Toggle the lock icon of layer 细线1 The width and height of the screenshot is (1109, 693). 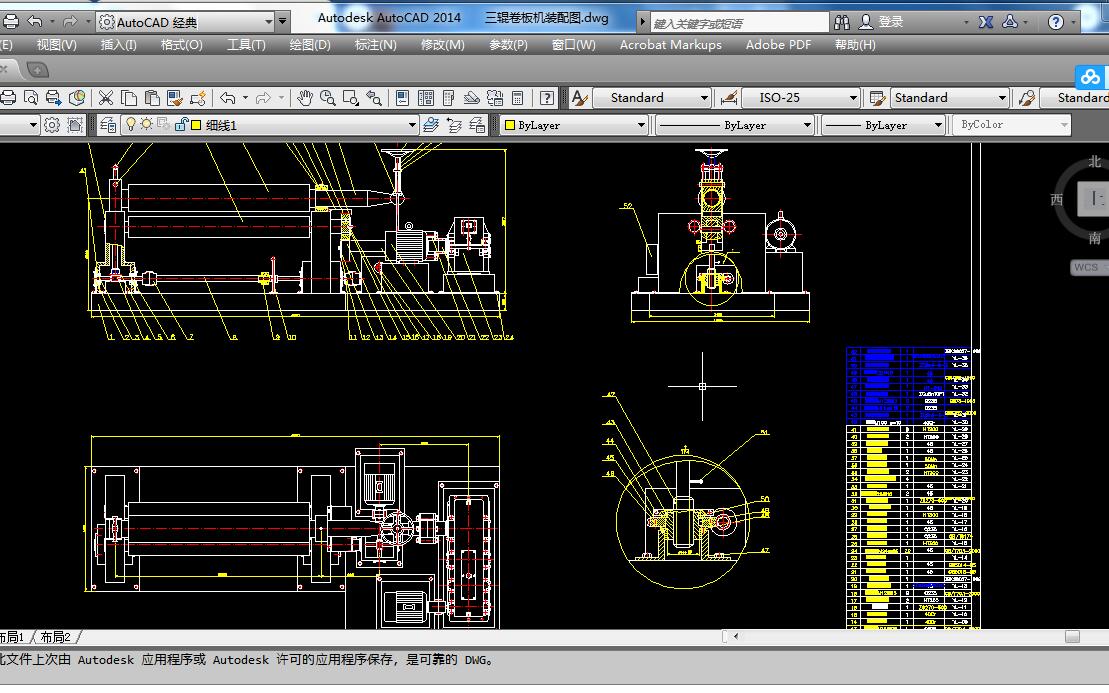click(180, 124)
